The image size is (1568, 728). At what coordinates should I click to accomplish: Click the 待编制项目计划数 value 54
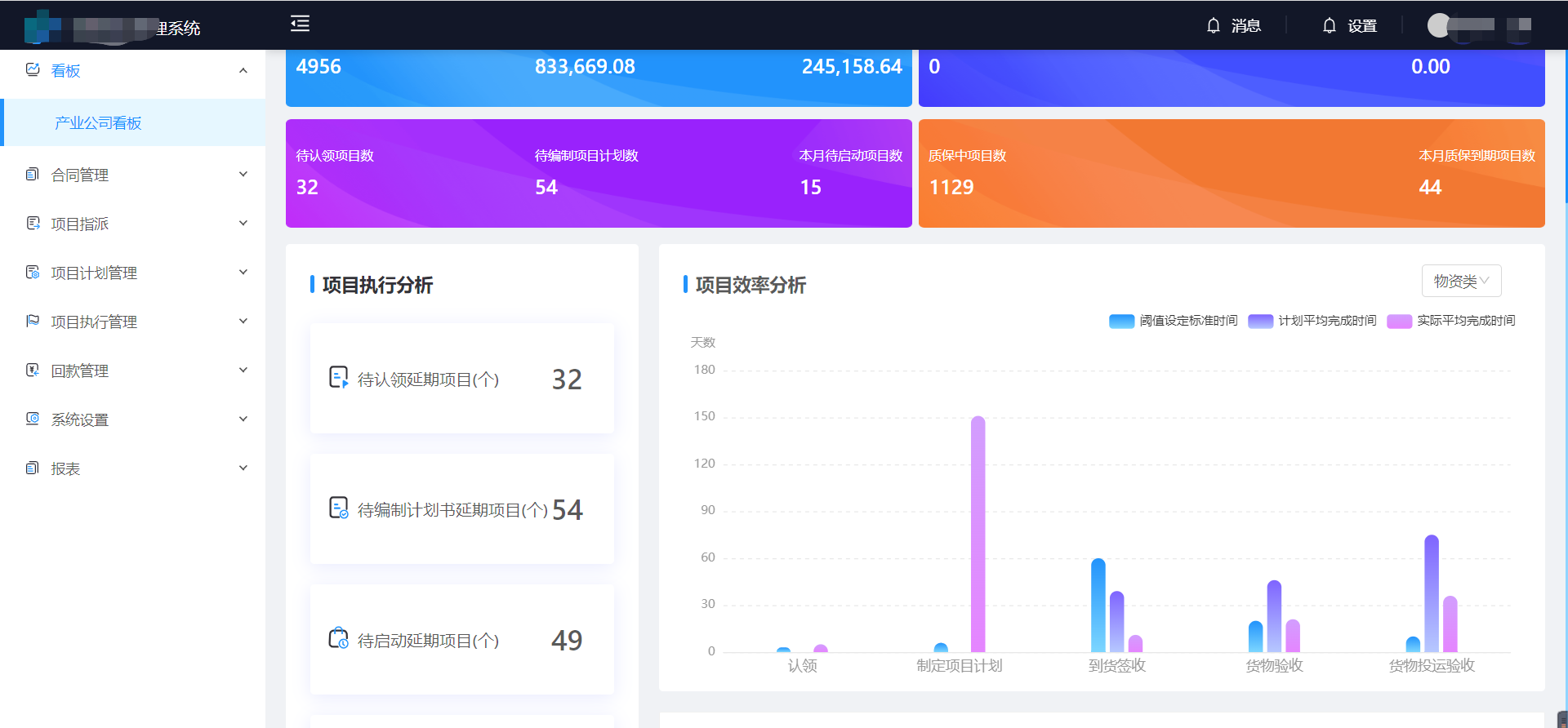[x=546, y=187]
